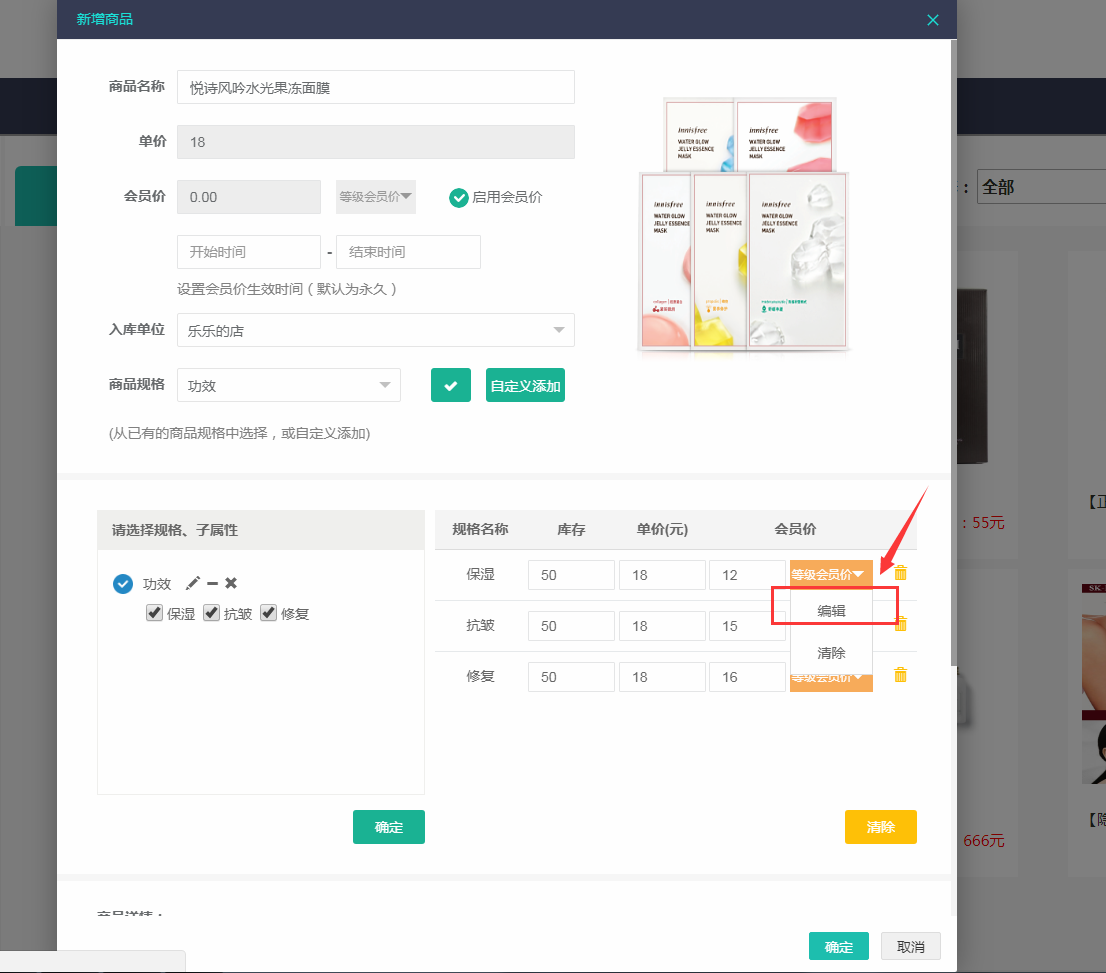This screenshot has width=1106, height=973.
Task: Toggle the 保湿 checkbox
Action: (154, 612)
